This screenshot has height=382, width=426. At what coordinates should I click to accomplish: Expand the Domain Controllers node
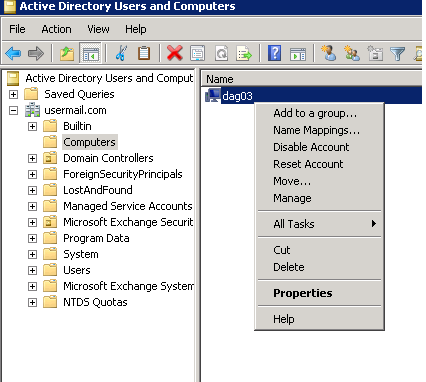pos(32,158)
